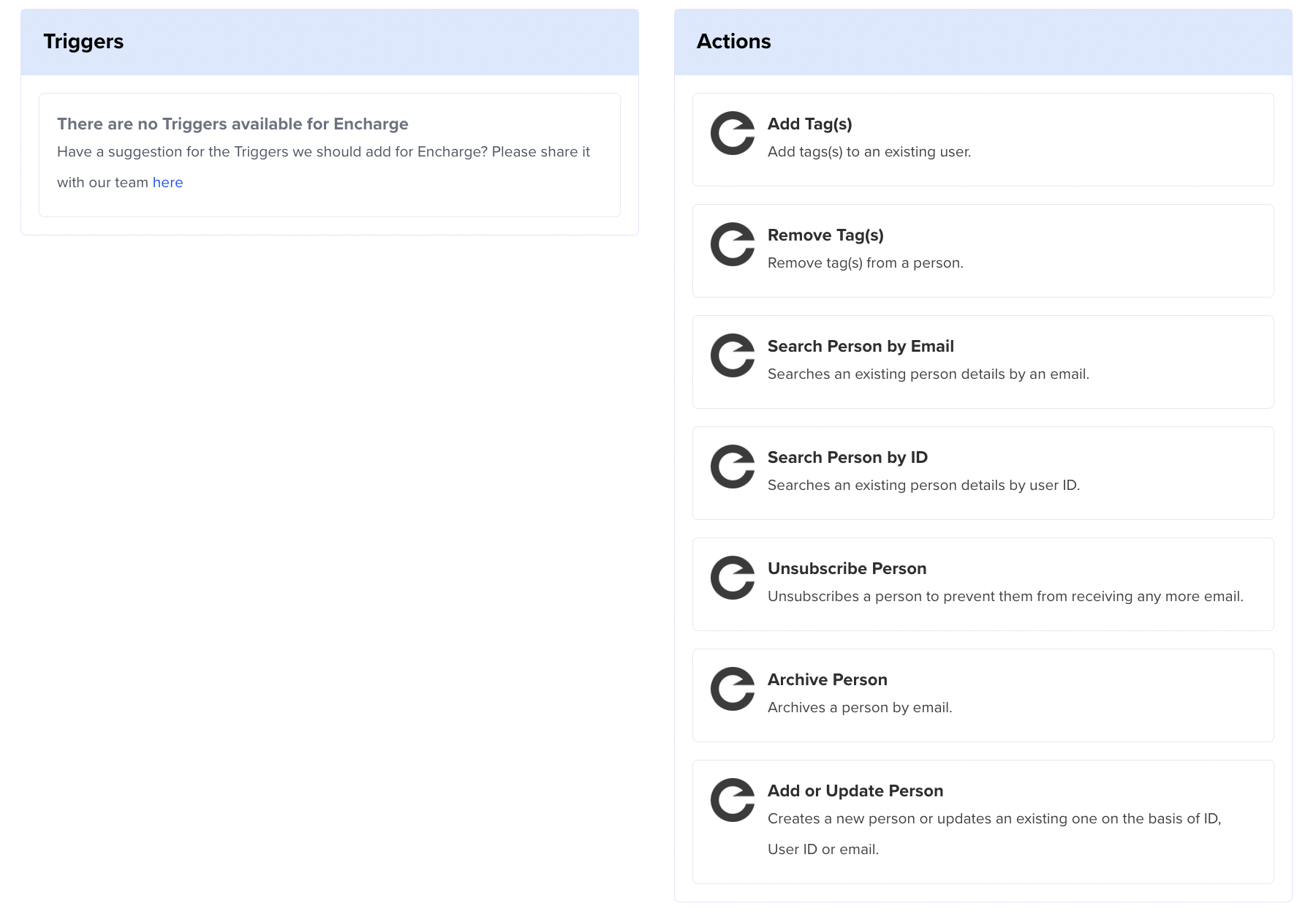The image size is (1316, 917).
Task: Click the Encharge icon beside Add or Update Person
Action: tap(733, 800)
